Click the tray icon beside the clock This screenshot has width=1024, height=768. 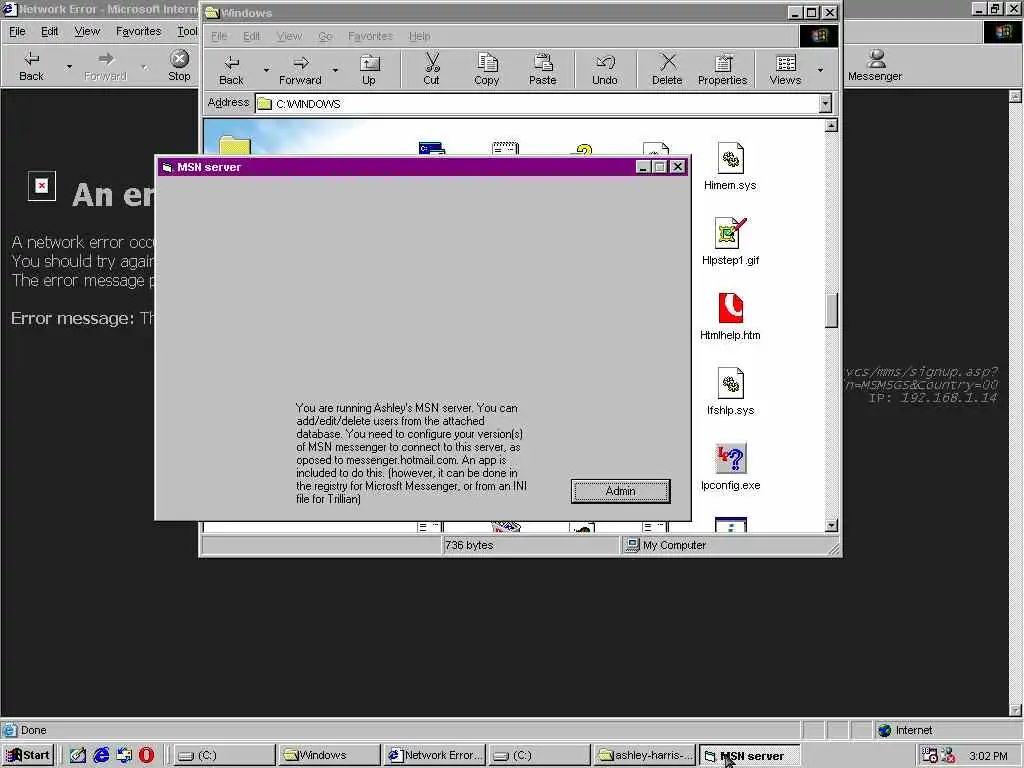[x=948, y=756]
